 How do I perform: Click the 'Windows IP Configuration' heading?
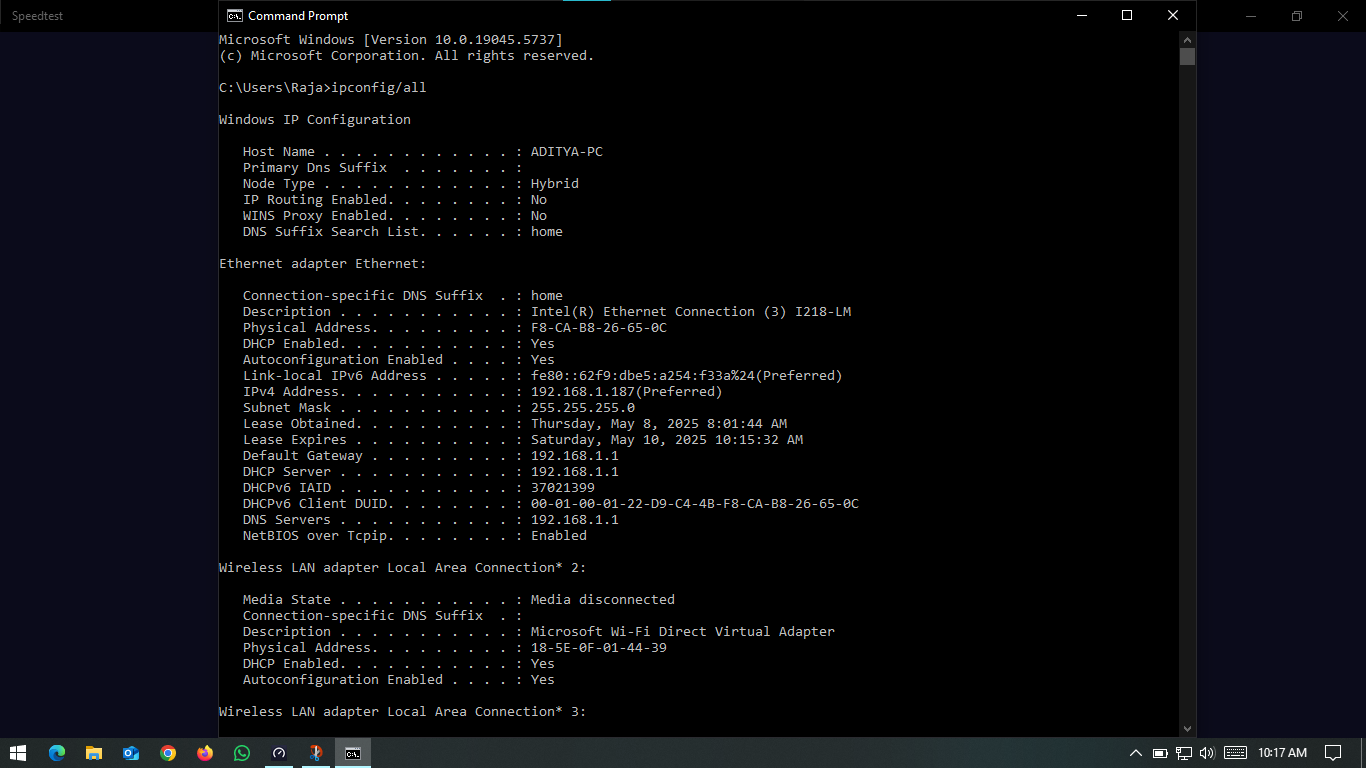click(x=315, y=120)
